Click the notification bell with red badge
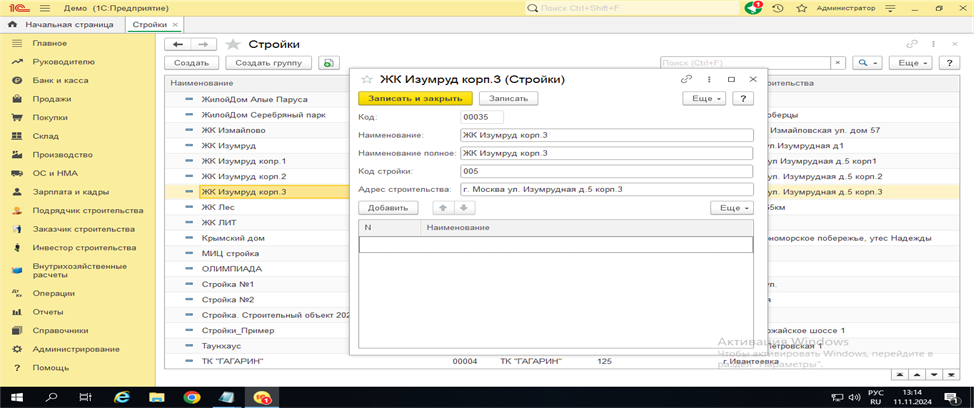This screenshot has height=408, width=974. (x=753, y=8)
